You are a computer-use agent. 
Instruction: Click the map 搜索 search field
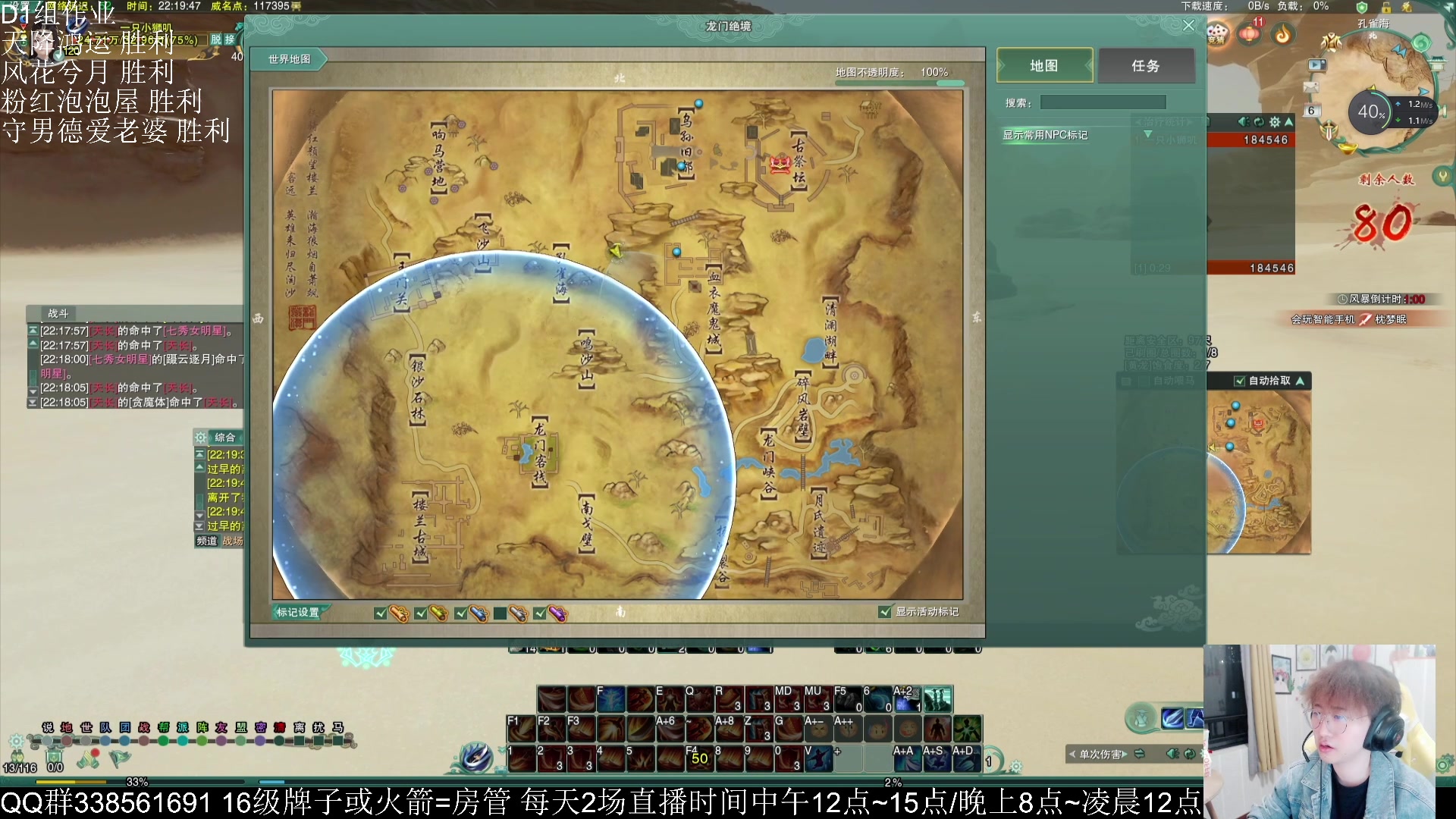pyautogui.click(x=1103, y=102)
